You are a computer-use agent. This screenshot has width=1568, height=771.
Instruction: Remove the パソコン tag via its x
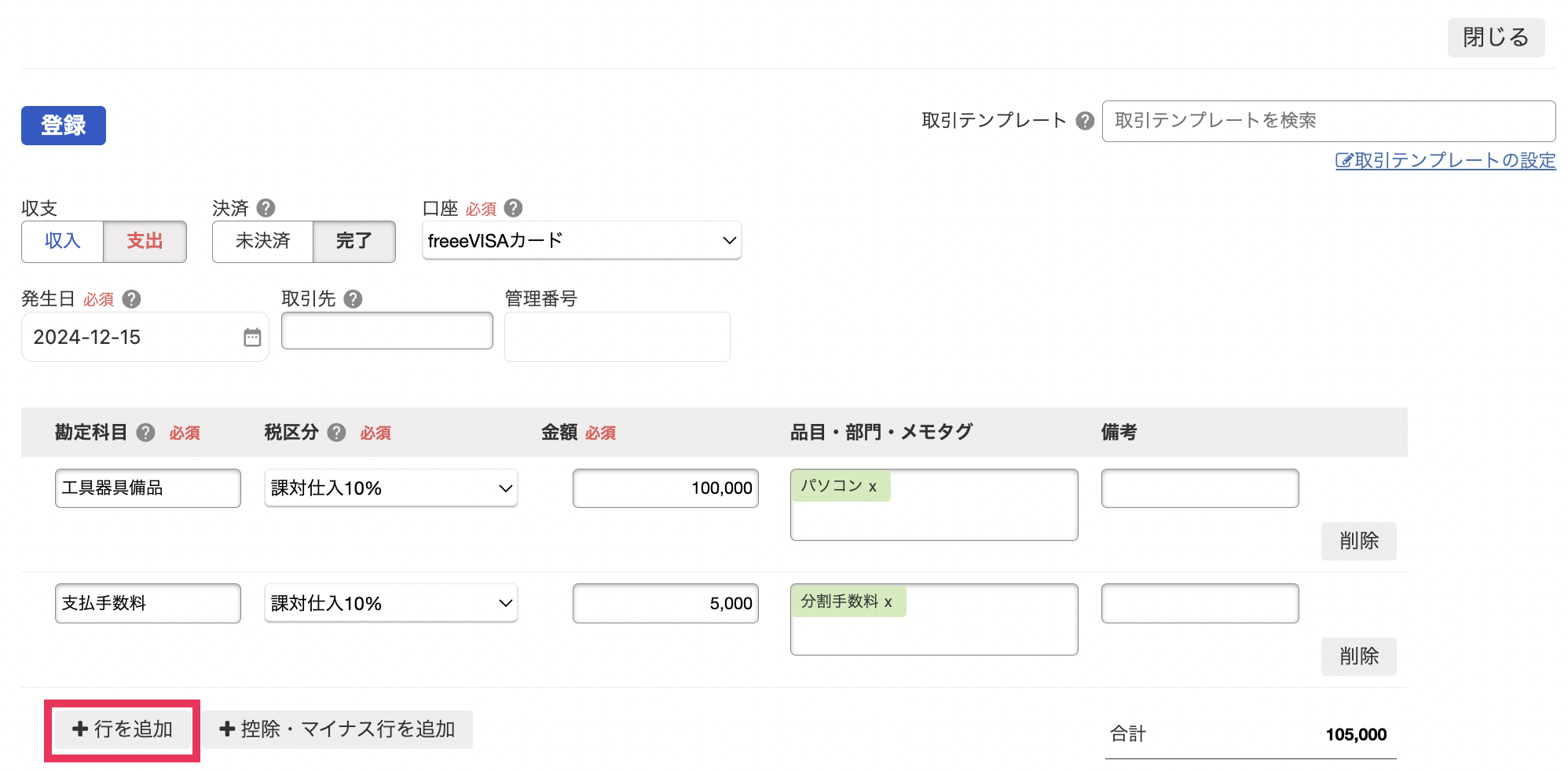pos(873,487)
